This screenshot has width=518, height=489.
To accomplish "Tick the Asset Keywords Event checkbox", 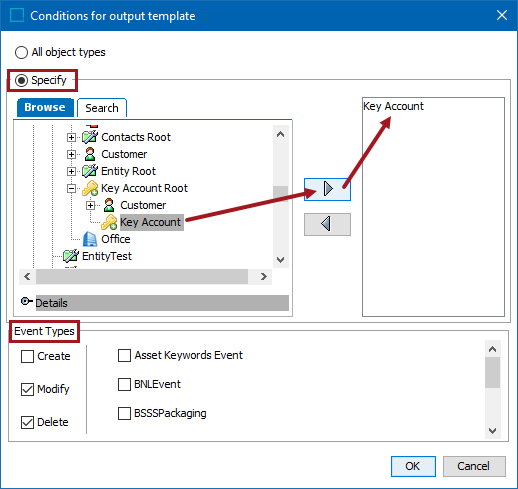I will tap(124, 355).
